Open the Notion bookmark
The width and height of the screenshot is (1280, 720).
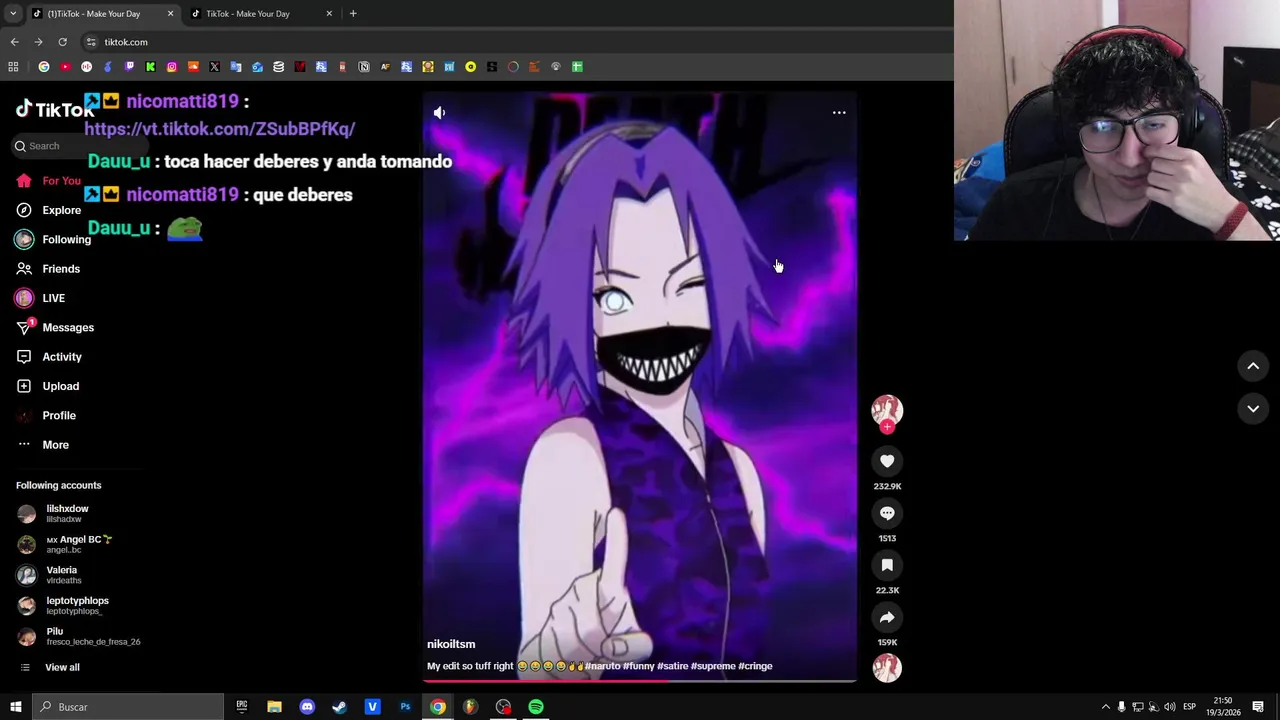(x=364, y=67)
